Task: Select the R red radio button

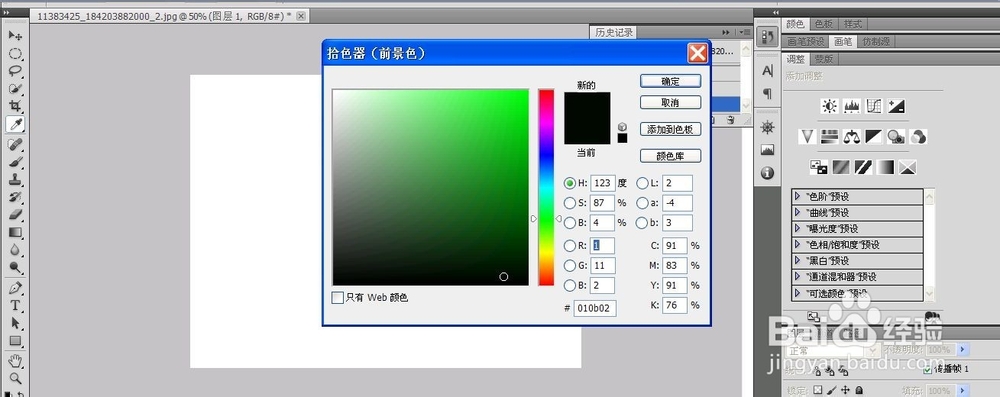Action: point(570,246)
